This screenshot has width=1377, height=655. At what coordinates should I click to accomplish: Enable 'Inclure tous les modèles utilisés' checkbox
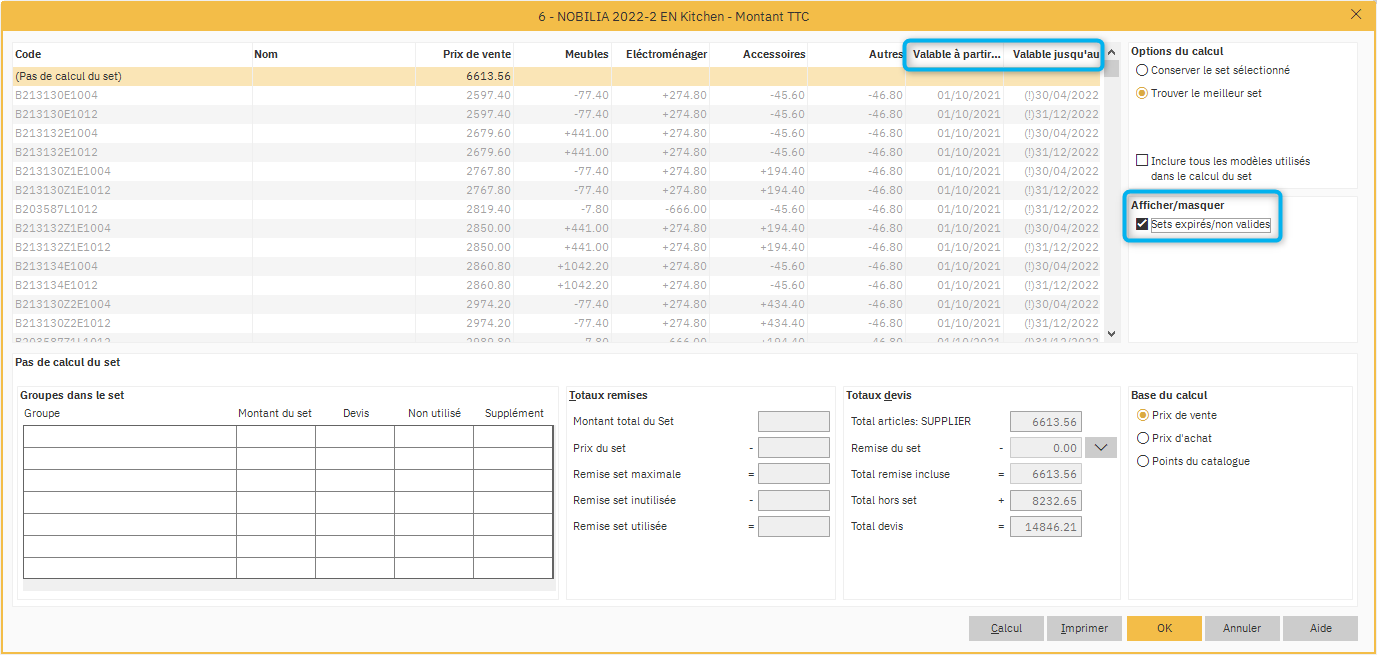[1142, 161]
